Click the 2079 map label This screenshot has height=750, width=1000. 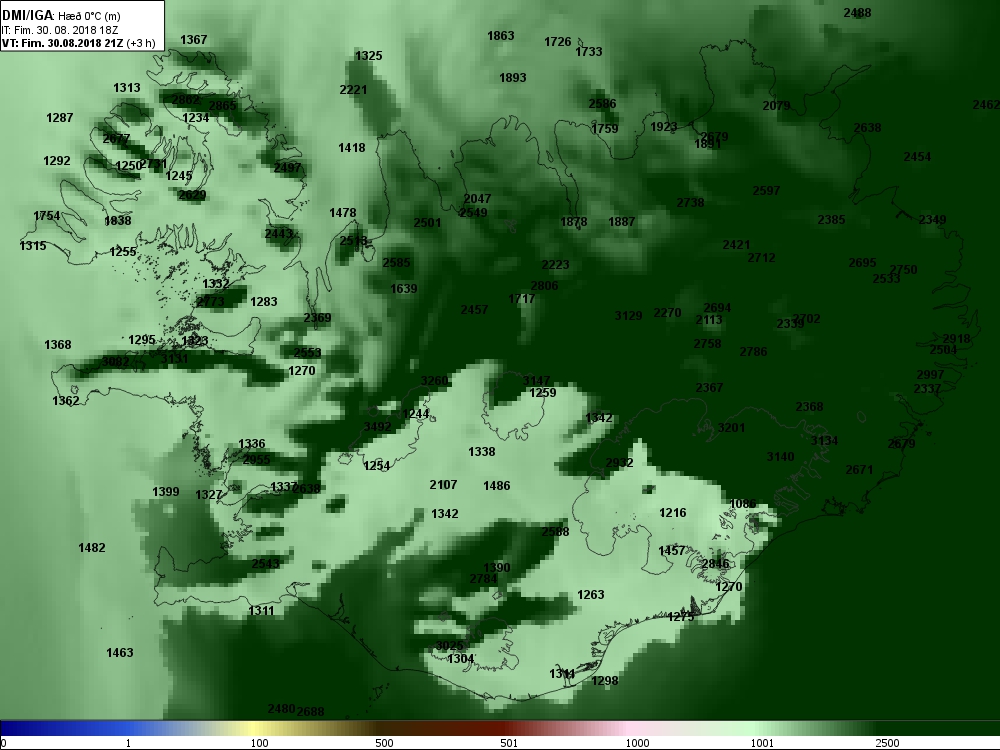[776, 106]
